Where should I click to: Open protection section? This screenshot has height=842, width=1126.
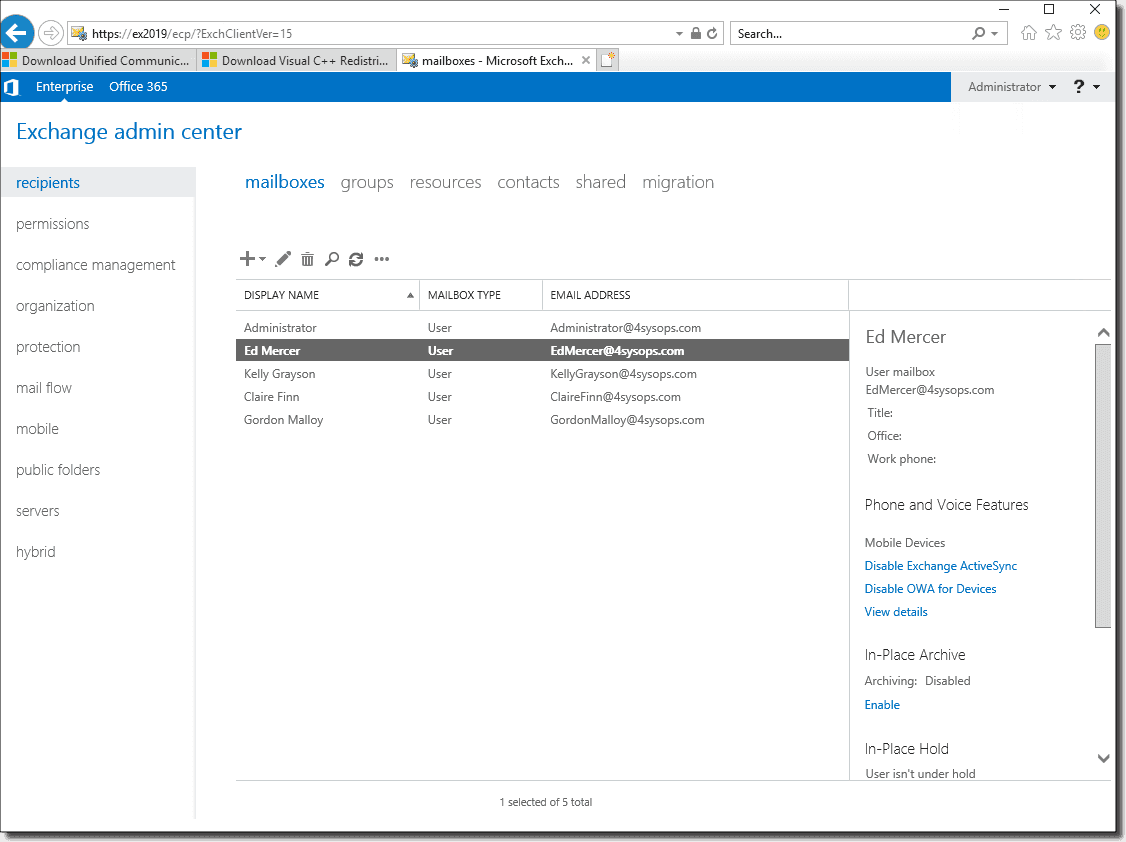48,347
